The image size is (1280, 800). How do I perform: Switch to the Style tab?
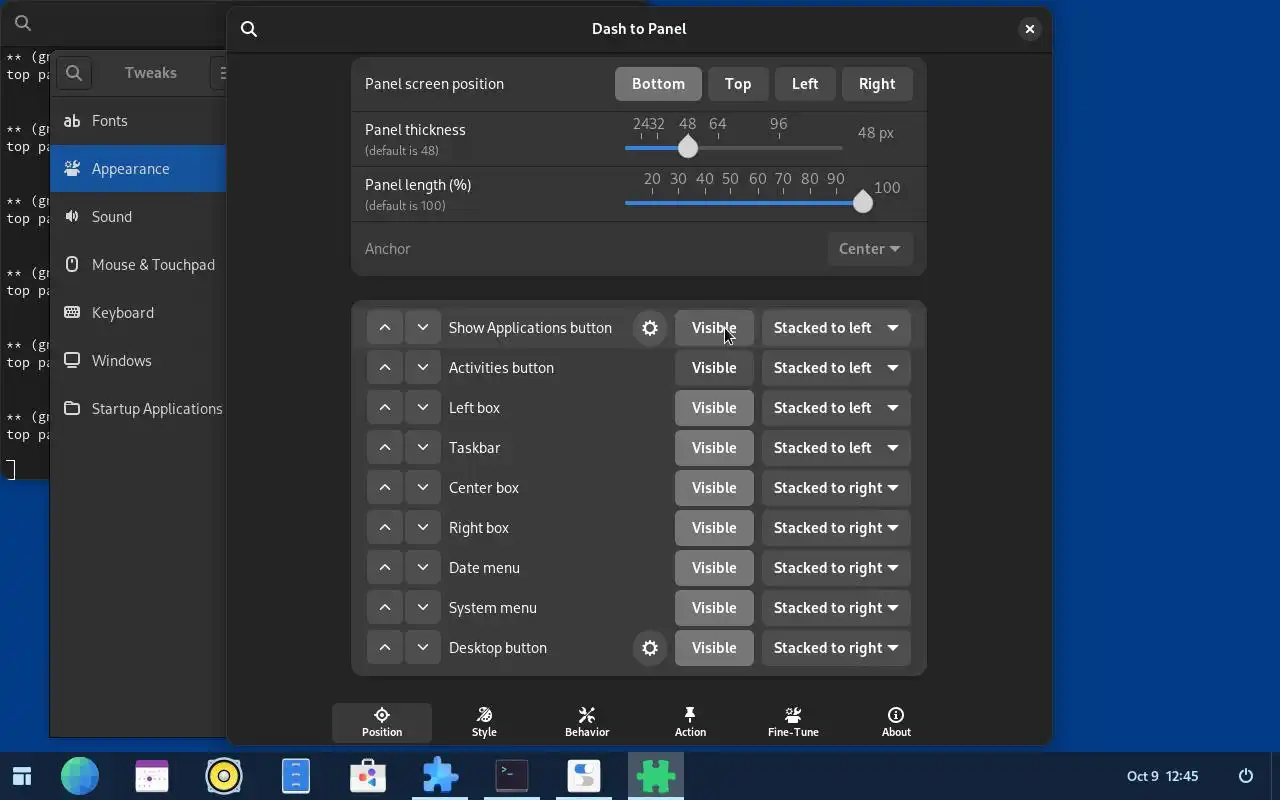(484, 722)
